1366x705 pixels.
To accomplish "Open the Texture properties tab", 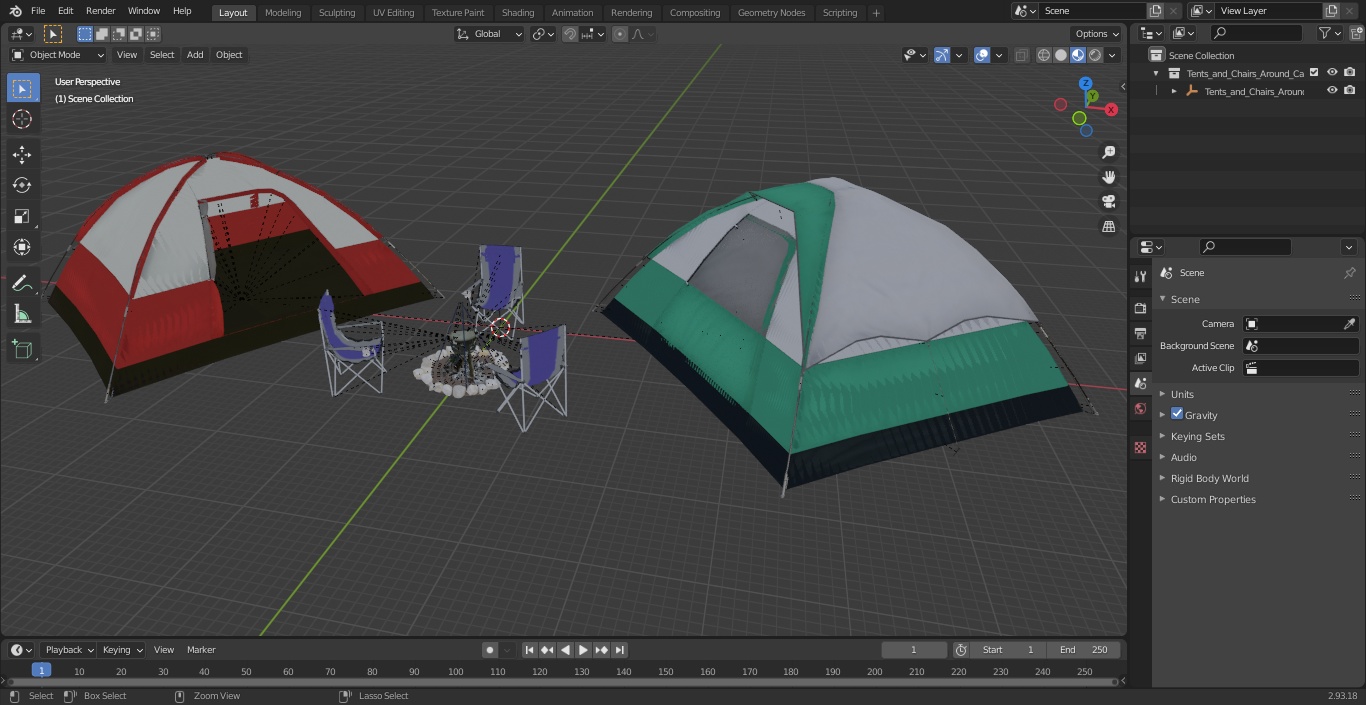I will click(1140, 447).
